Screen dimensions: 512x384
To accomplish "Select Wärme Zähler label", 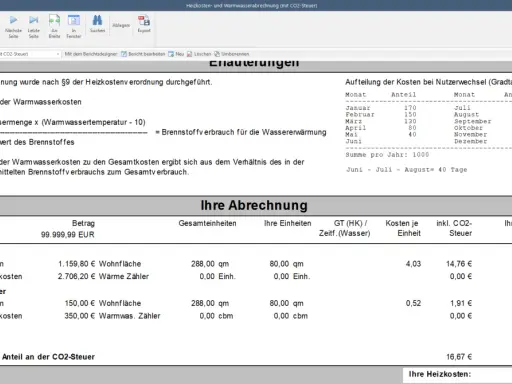I will (x=124, y=276).
